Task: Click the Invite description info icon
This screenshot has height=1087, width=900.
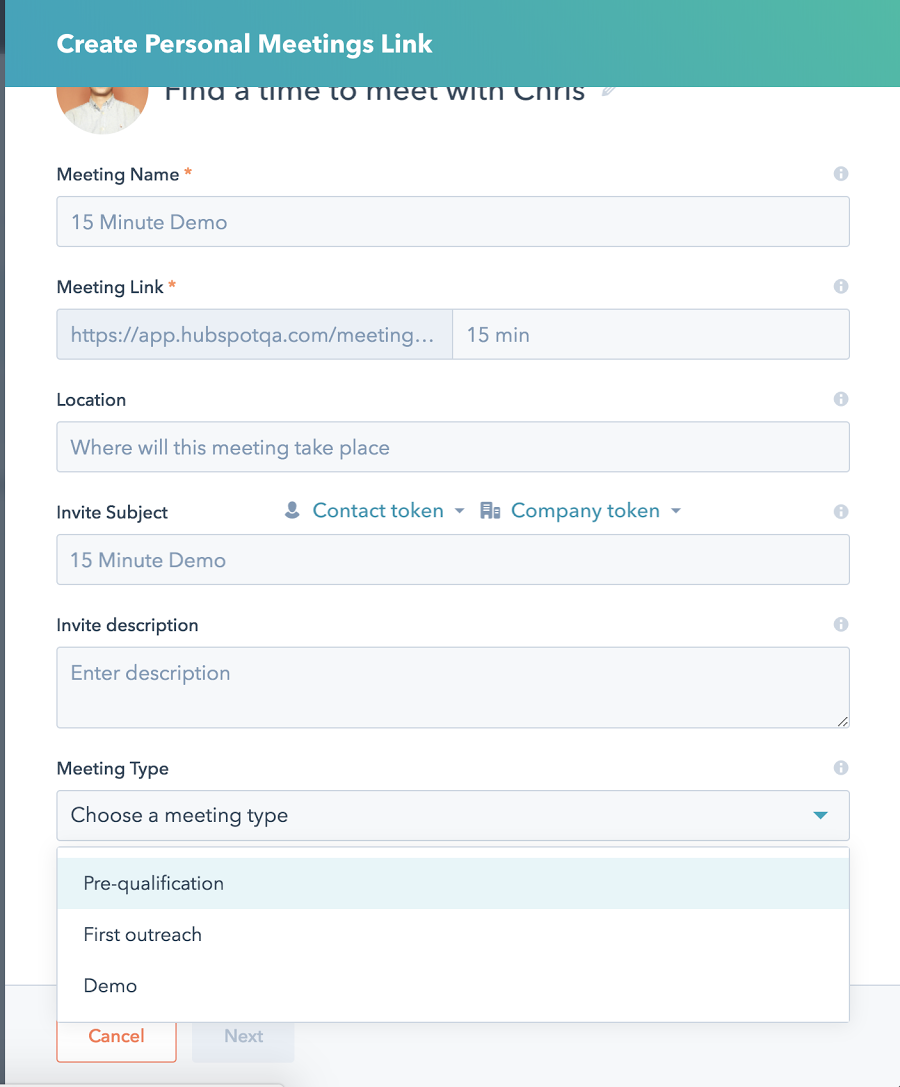Action: click(x=840, y=625)
